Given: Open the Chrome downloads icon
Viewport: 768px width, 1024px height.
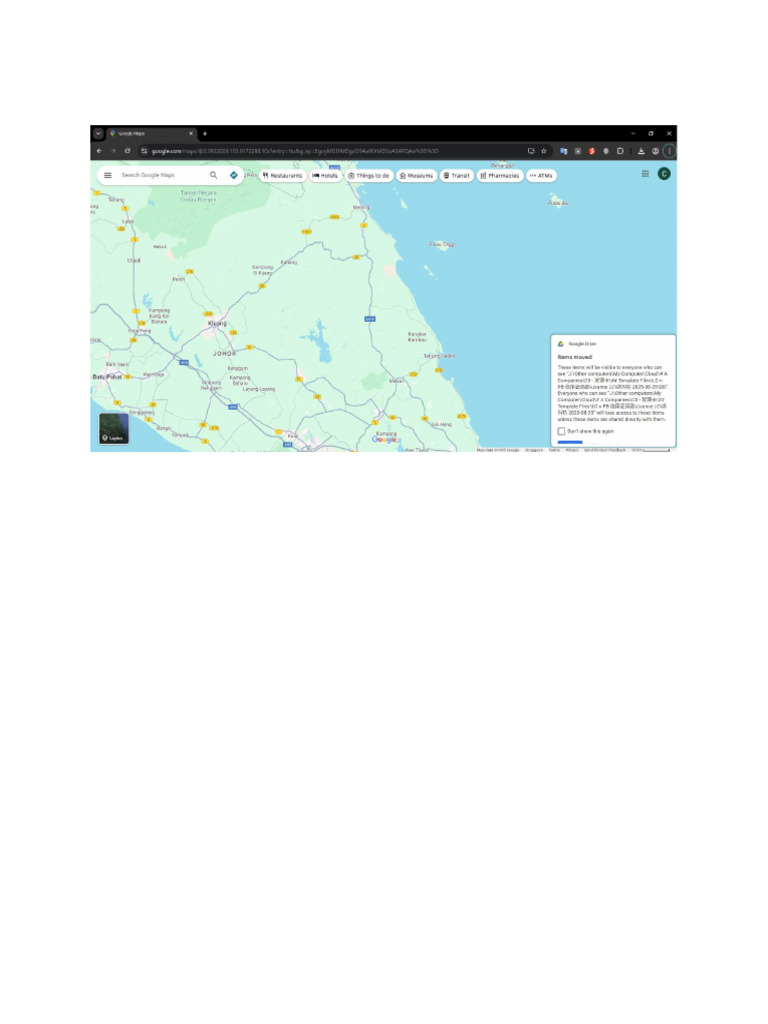Looking at the screenshot, I should [x=641, y=151].
